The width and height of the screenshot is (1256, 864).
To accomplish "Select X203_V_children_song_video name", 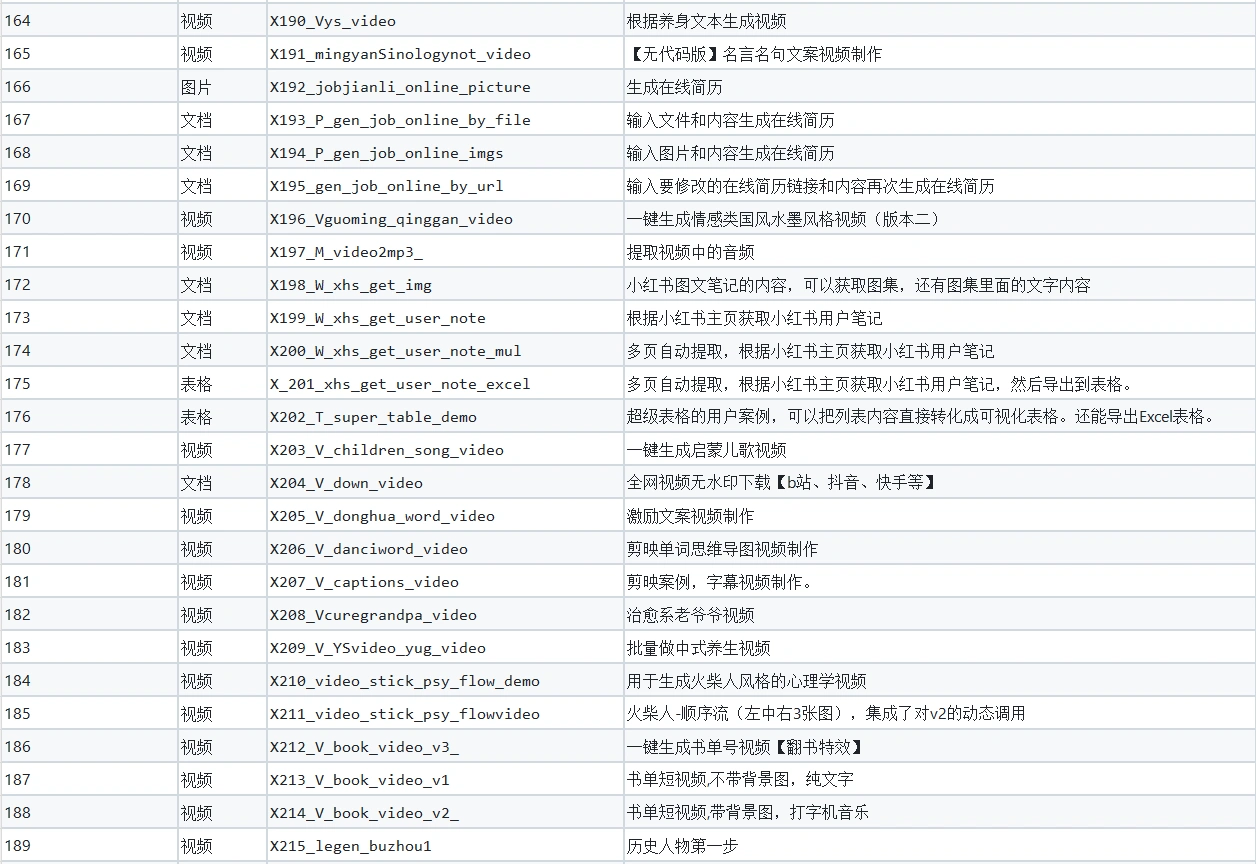I will tap(386, 450).
